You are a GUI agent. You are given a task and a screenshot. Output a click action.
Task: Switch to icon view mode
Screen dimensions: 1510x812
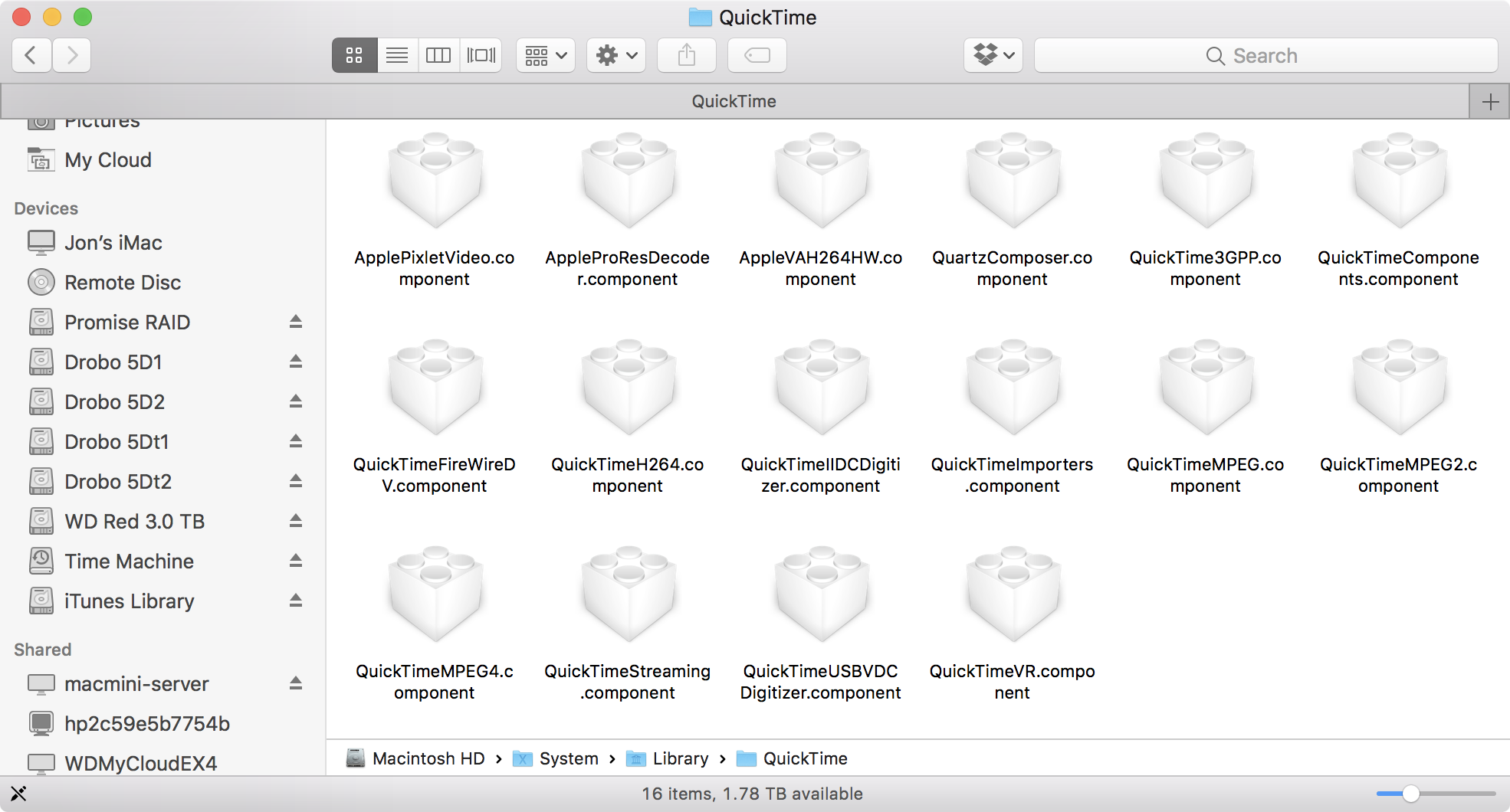(354, 55)
